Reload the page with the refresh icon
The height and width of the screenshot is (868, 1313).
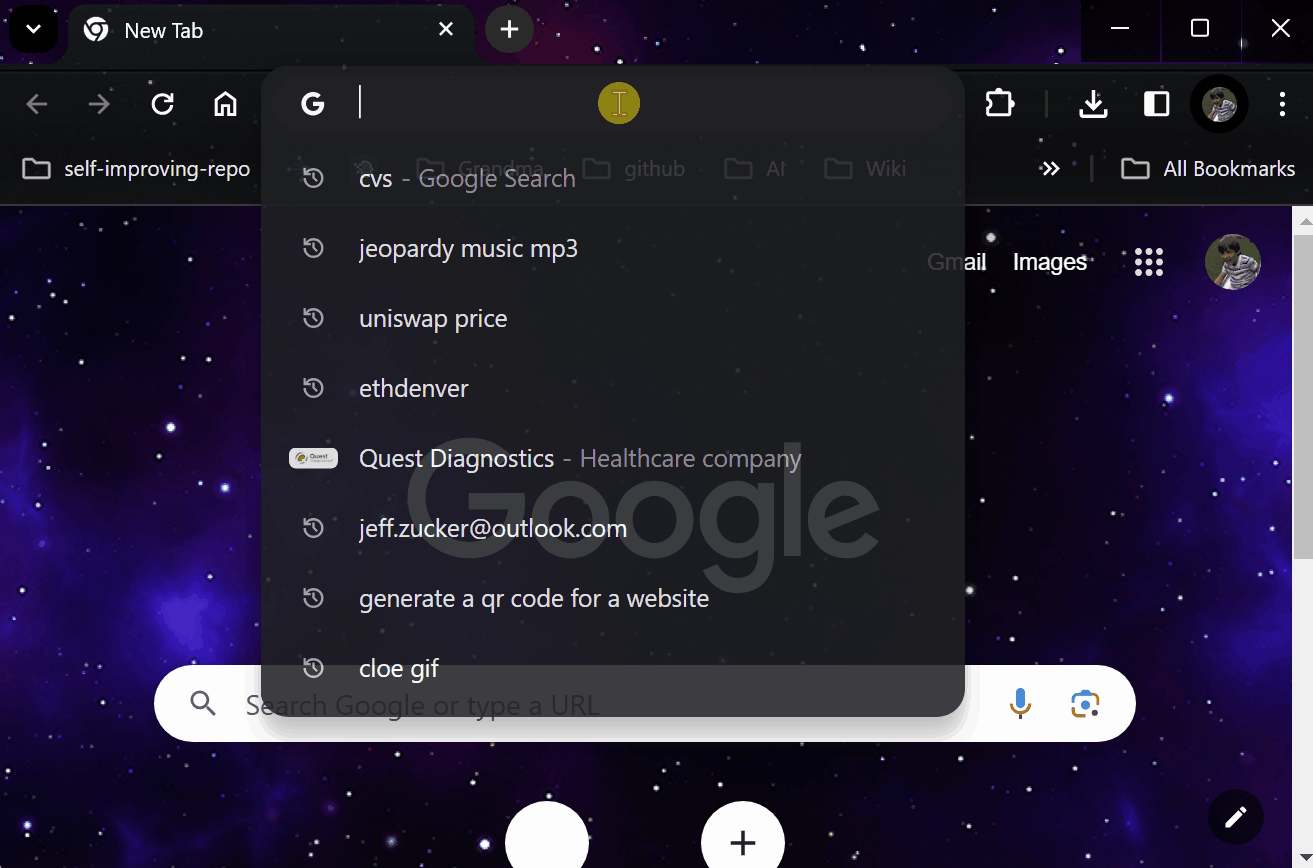pos(162,104)
